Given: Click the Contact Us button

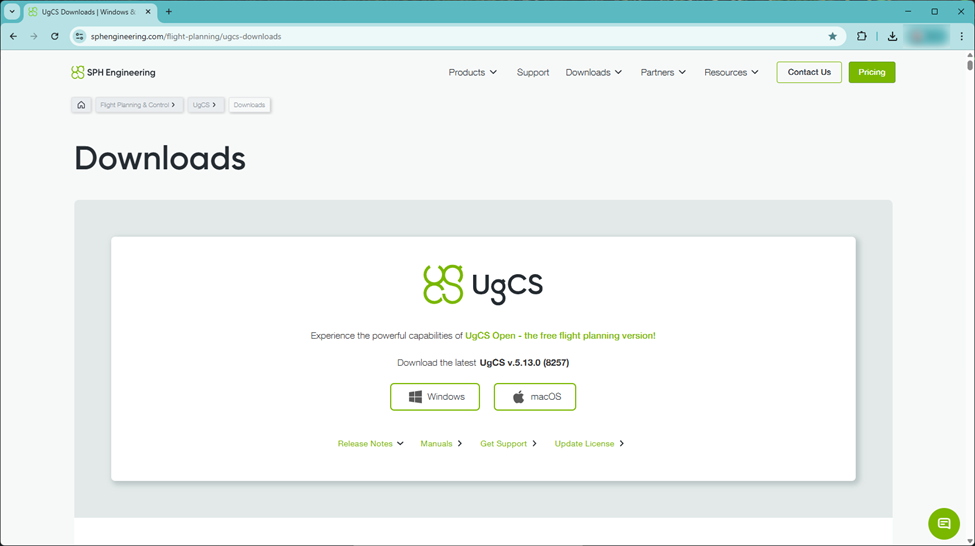Looking at the screenshot, I should (809, 72).
